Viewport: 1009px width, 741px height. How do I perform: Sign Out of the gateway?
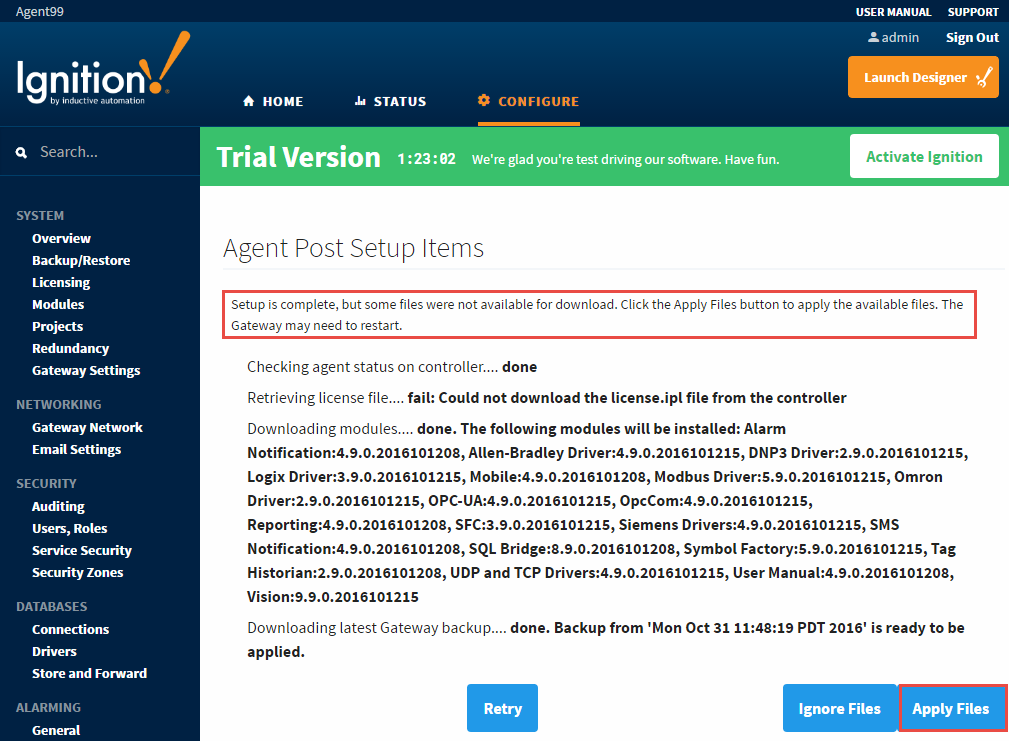coord(971,37)
